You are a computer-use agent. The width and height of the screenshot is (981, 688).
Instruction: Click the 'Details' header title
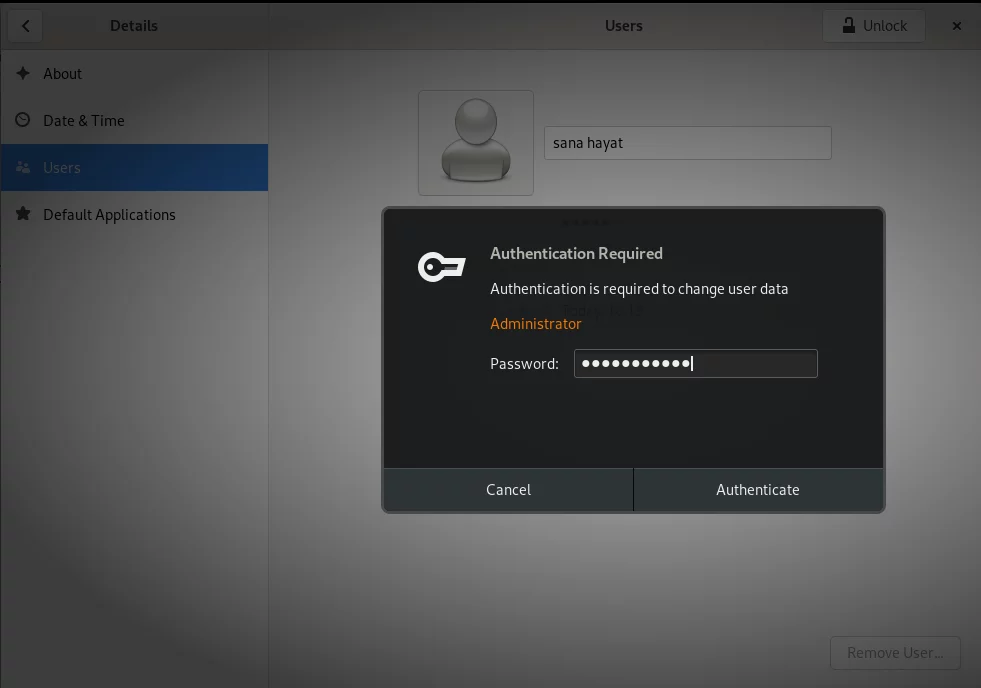pyautogui.click(x=134, y=26)
